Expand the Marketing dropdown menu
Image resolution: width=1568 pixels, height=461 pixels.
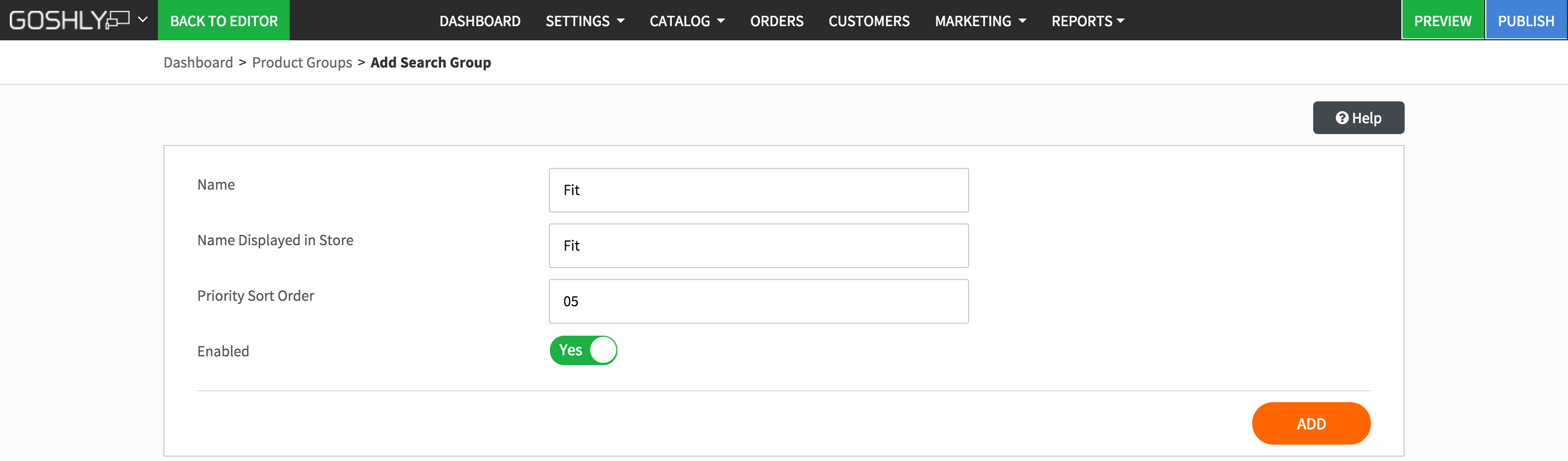(x=980, y=21)
